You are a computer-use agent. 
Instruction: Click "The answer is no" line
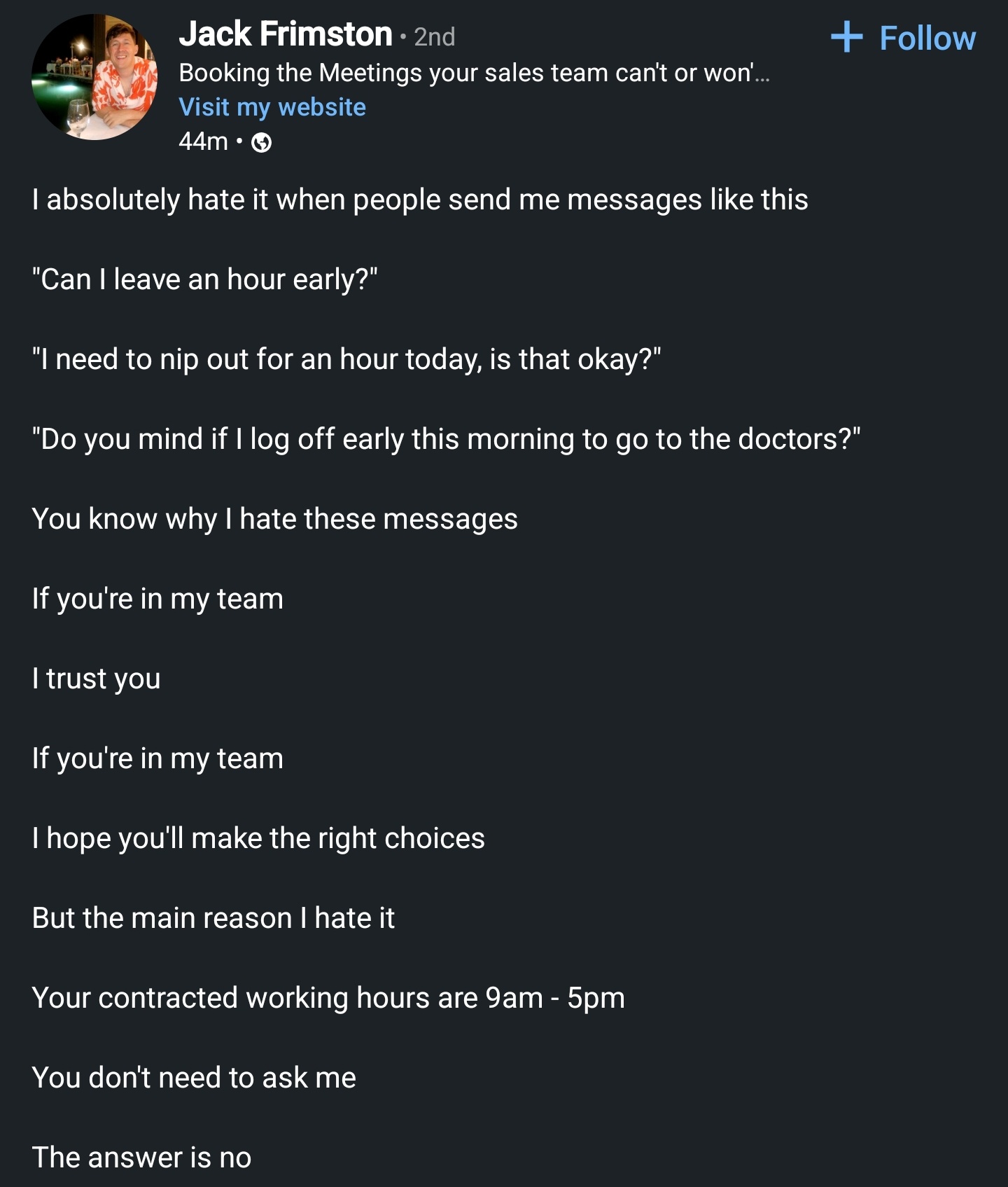141,1158
